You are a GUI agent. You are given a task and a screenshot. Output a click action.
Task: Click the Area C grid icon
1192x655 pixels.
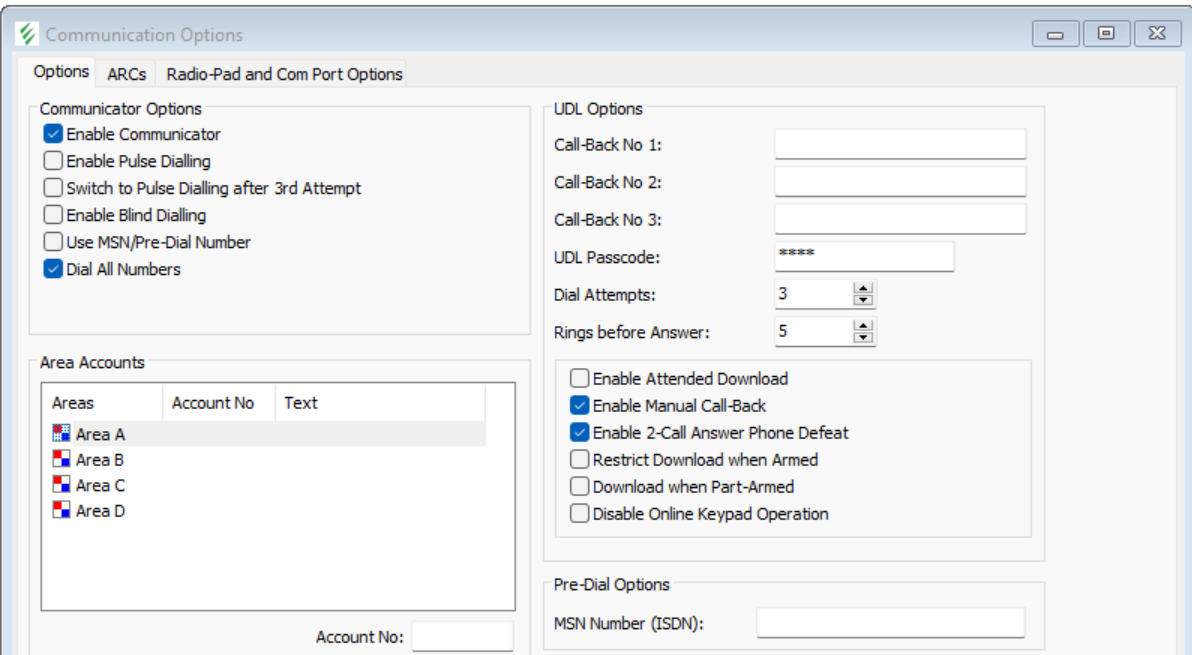pyautogui.click(x=61, y=485)
